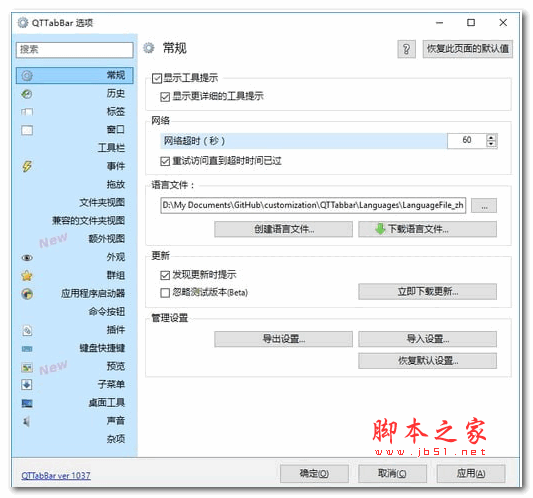Click the 窗口 window icon in sidebar
This screenshot has width=533, height=498.
pyautogui.click(x=27, y=130)
